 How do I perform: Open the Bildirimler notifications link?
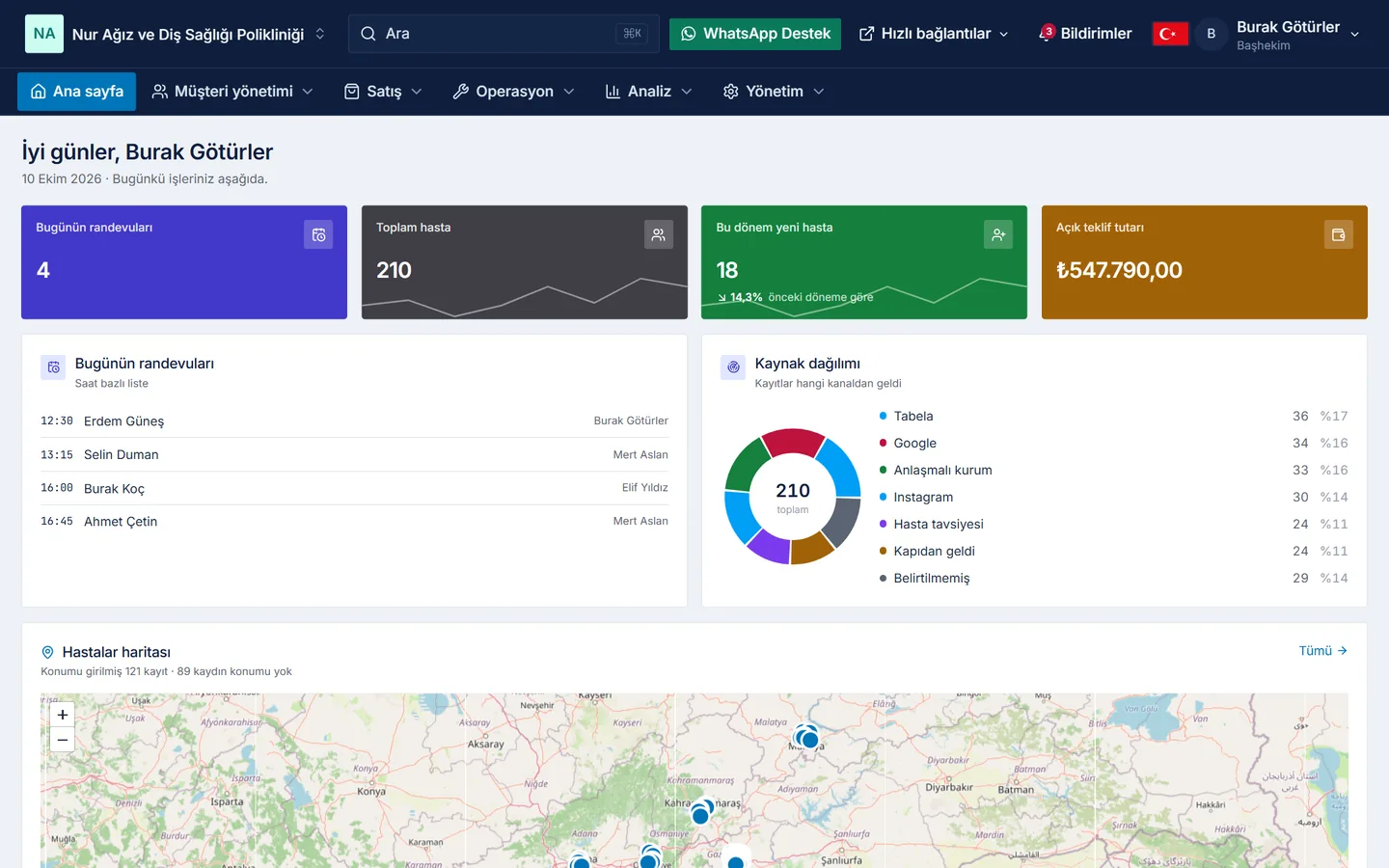[1085, 34]
